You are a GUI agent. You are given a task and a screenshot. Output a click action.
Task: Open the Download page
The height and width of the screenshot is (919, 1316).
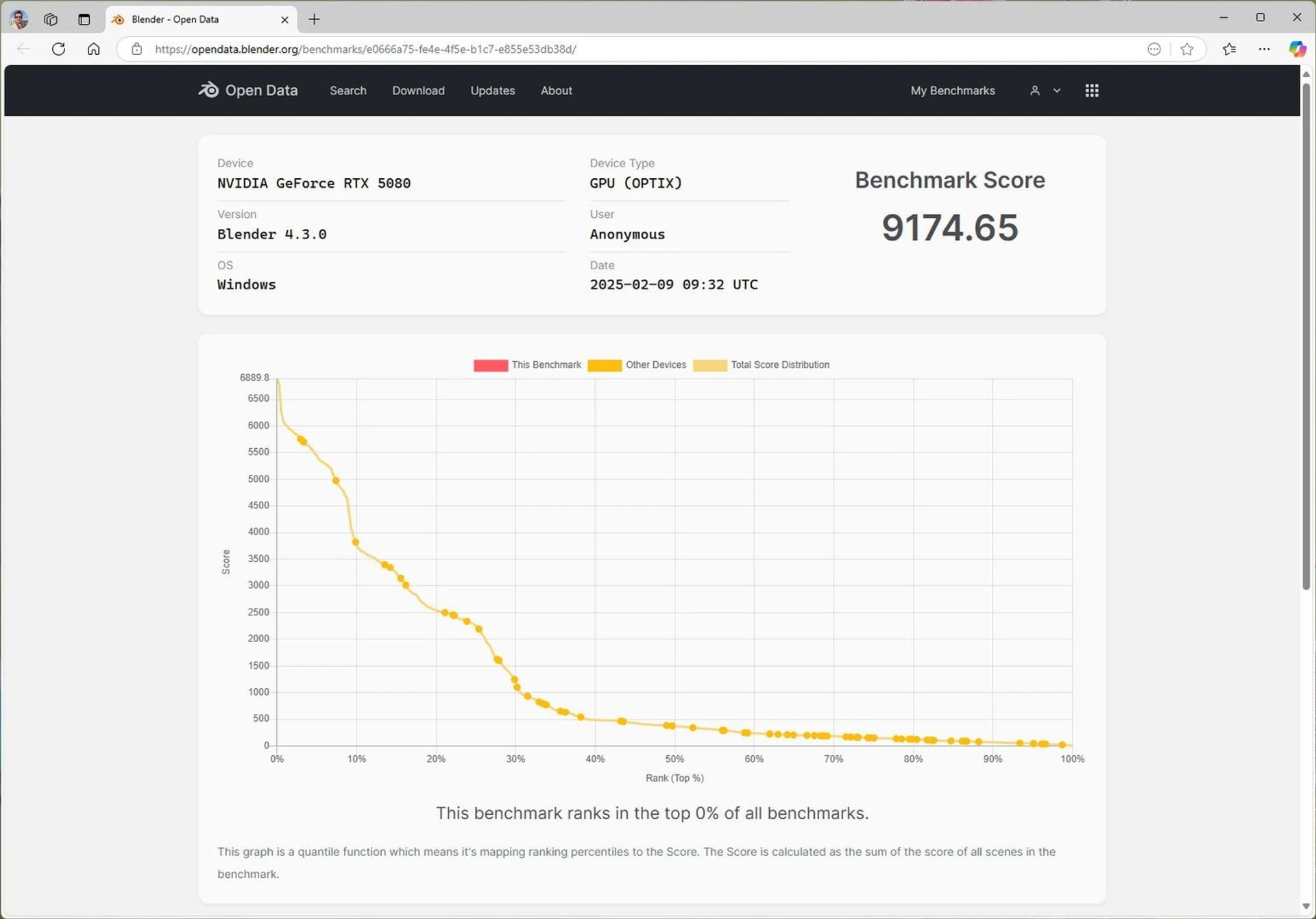pyautogui.click(x=418, y=90)
